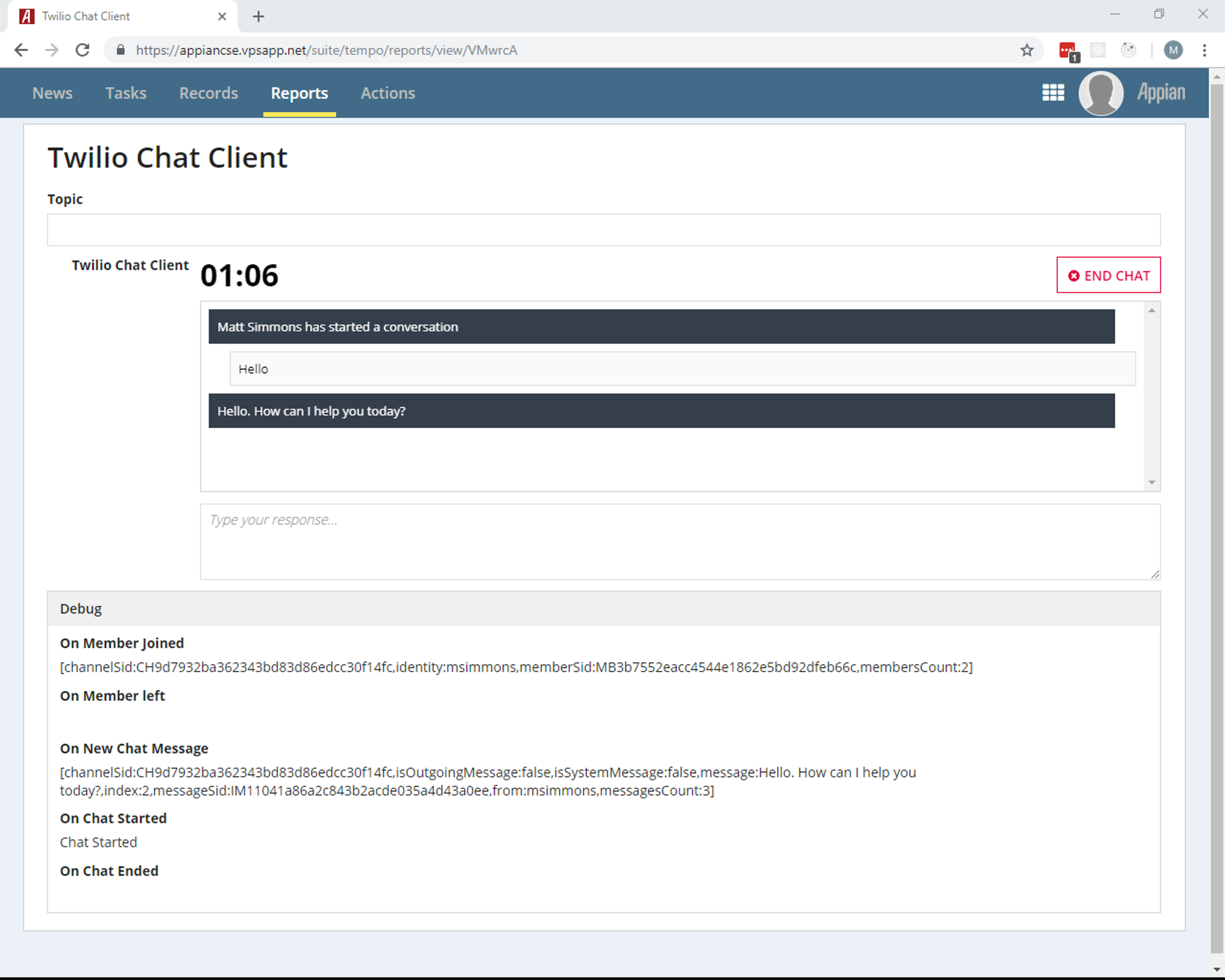1225x980 pixels.
Task: Click the Debug section header
Action: point(604,608)
